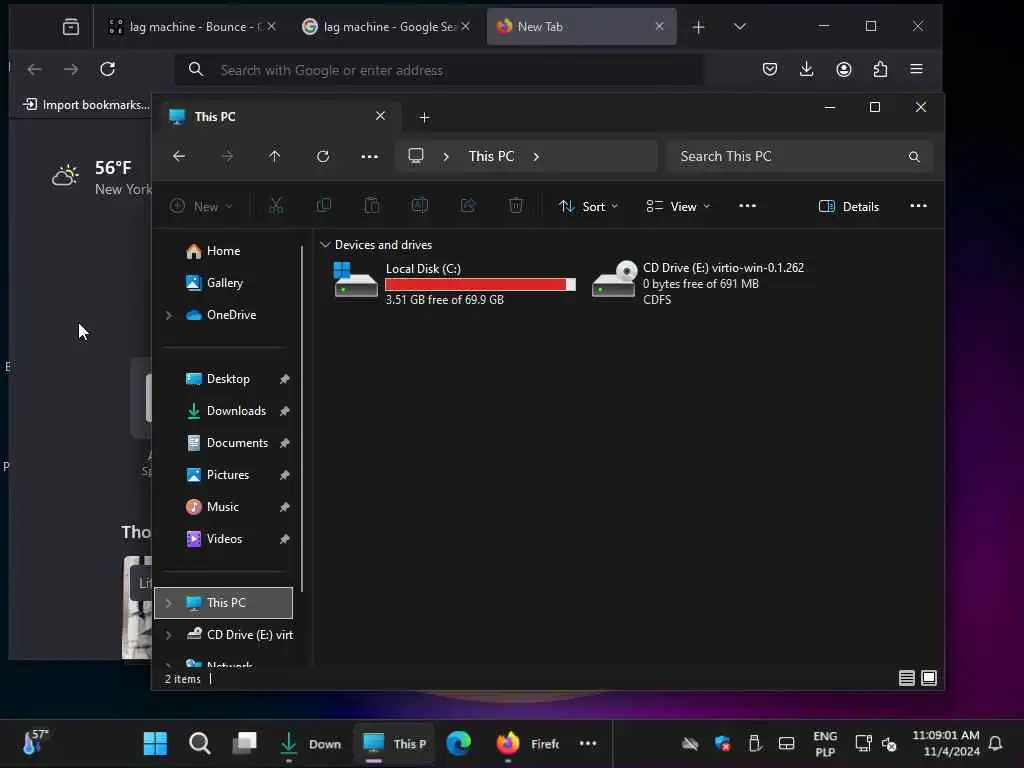Launch Microsoft Edge from the taskbar
The height and width of the screenshot is (768, 1024).
click(458, 743)
